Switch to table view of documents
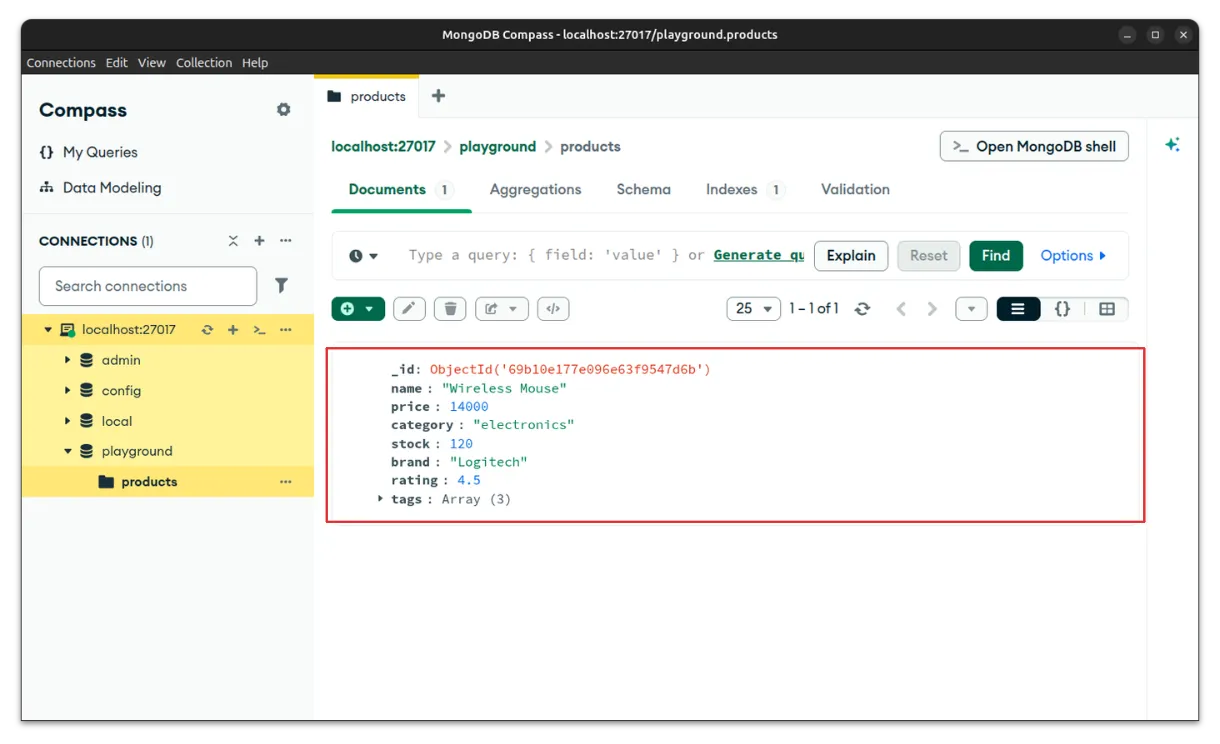 (1106, 309)
